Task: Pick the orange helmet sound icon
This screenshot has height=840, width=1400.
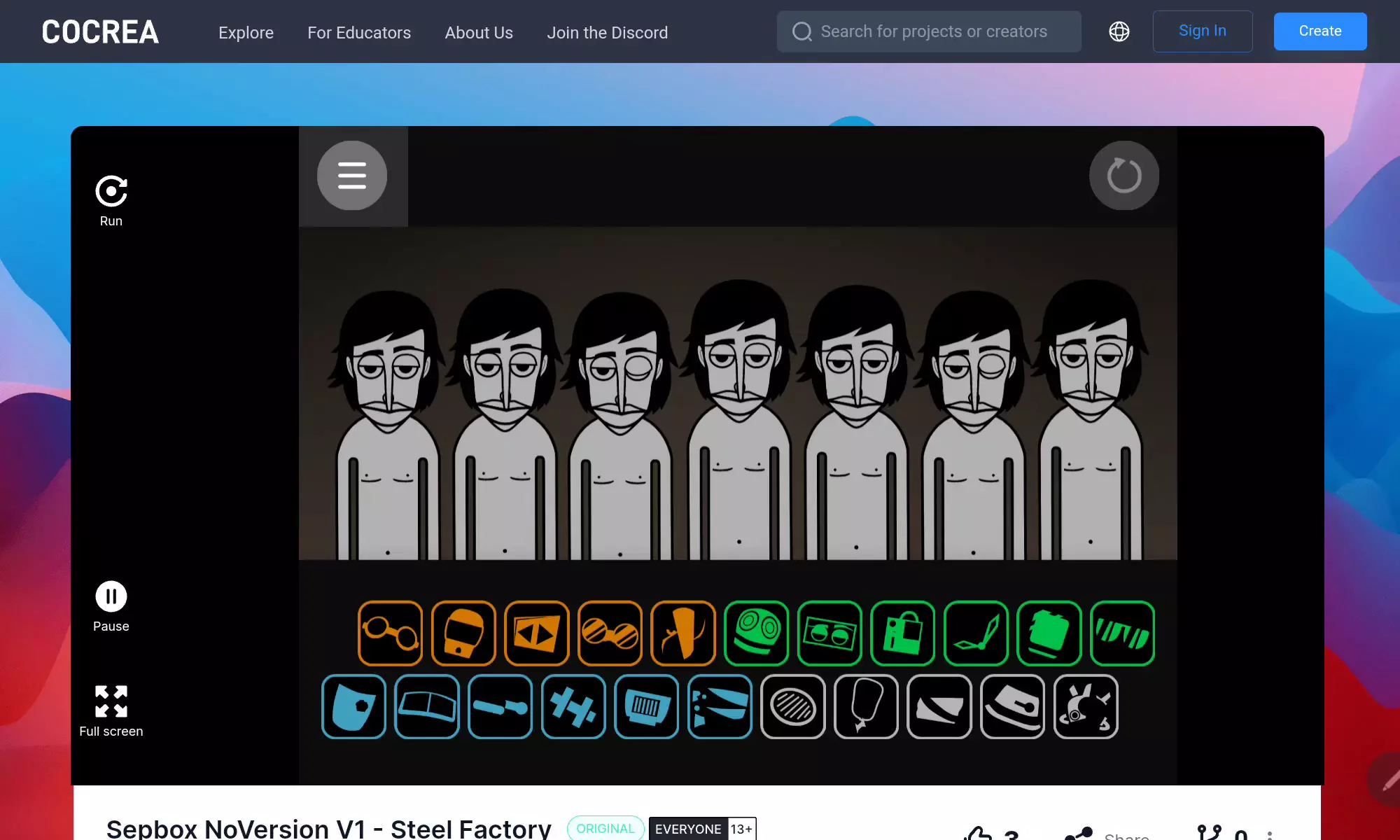Action: click(x=463, y=633)
